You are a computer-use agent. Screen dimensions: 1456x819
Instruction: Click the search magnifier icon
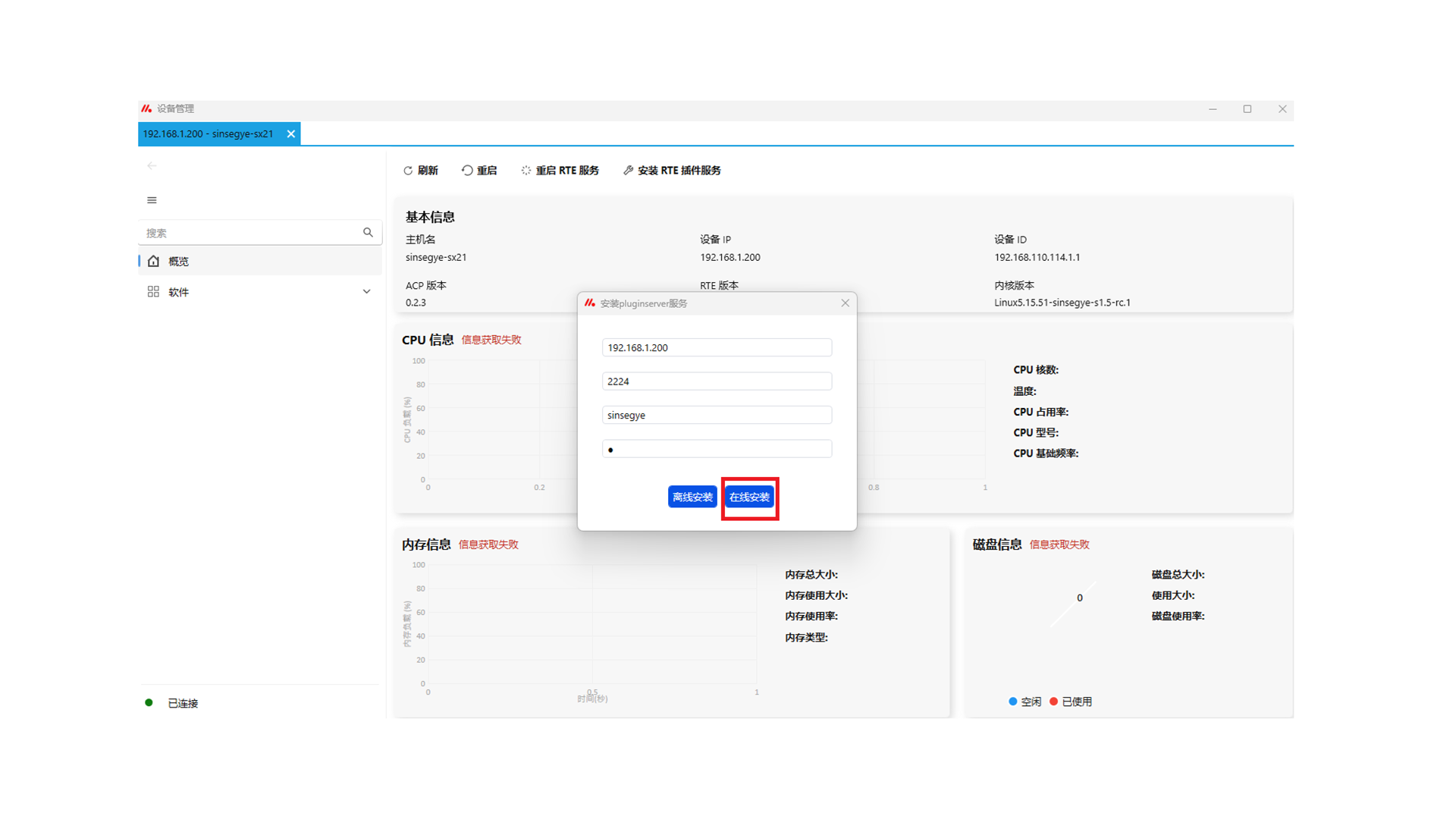[x=368, y=233]
